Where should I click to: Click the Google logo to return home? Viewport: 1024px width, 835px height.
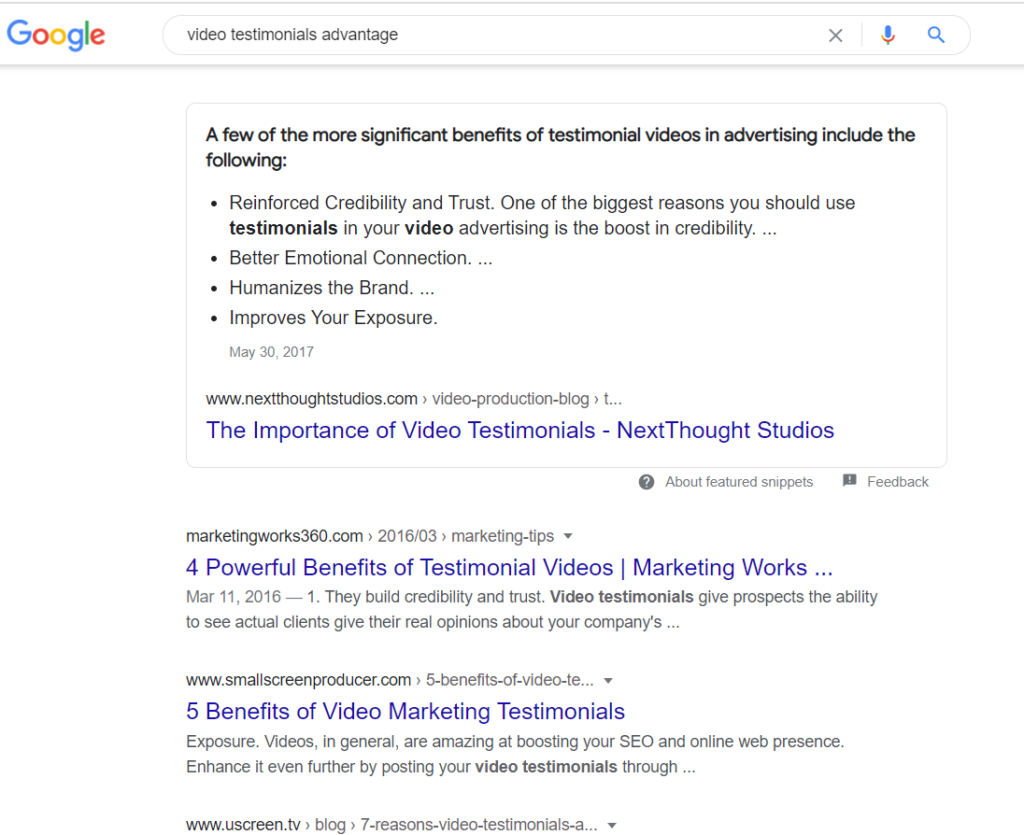pos(55,34)
